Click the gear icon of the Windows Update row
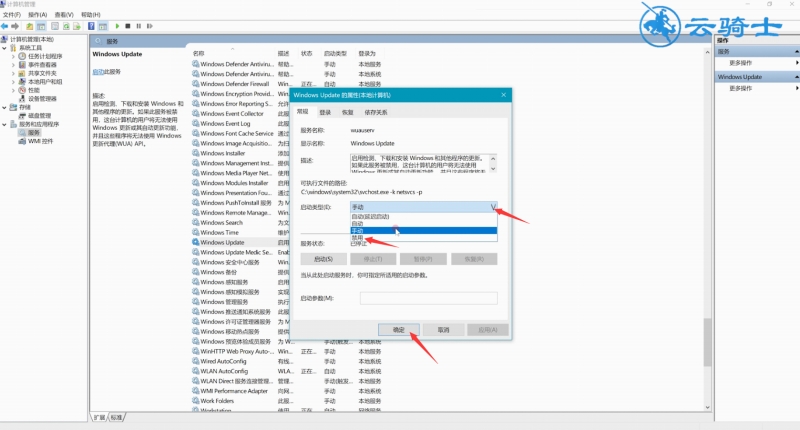 tap(195, 242)
